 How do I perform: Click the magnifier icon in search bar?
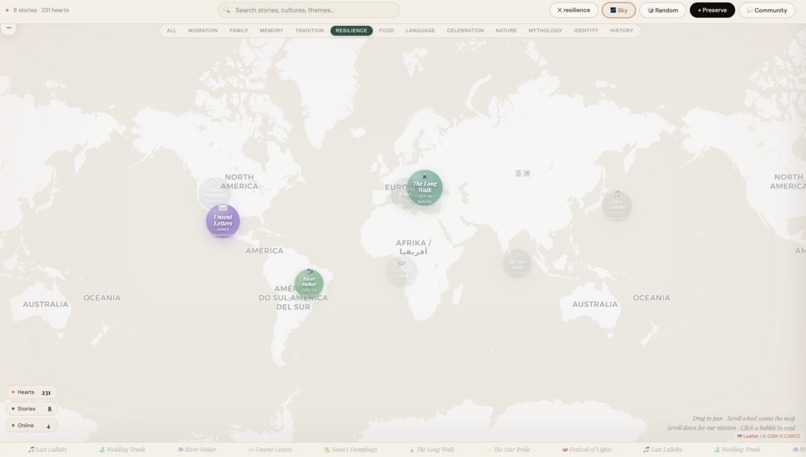pyautogui.click(x=227, y=10)
